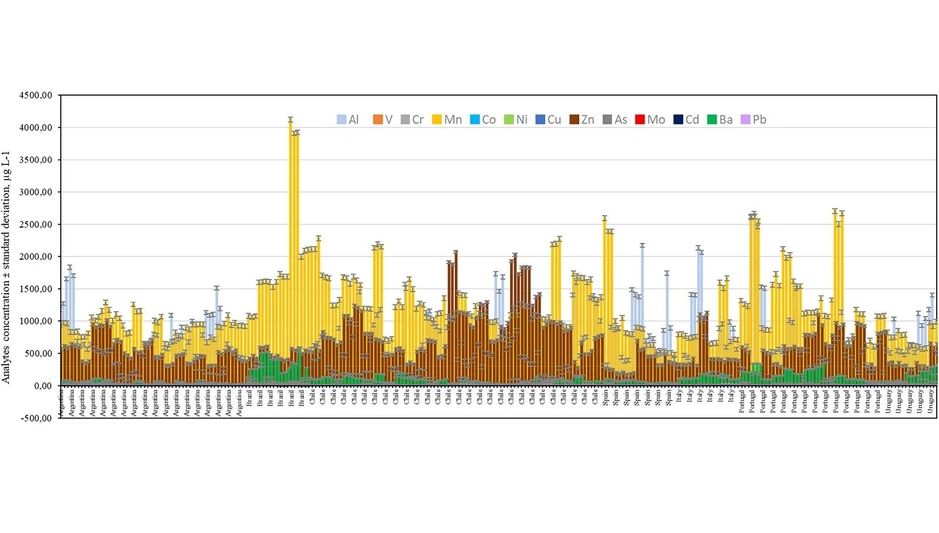Viewport: 939px width, 533px height.
Task: Select the green Ba legend swatch
Action: [x=712, y=120]
